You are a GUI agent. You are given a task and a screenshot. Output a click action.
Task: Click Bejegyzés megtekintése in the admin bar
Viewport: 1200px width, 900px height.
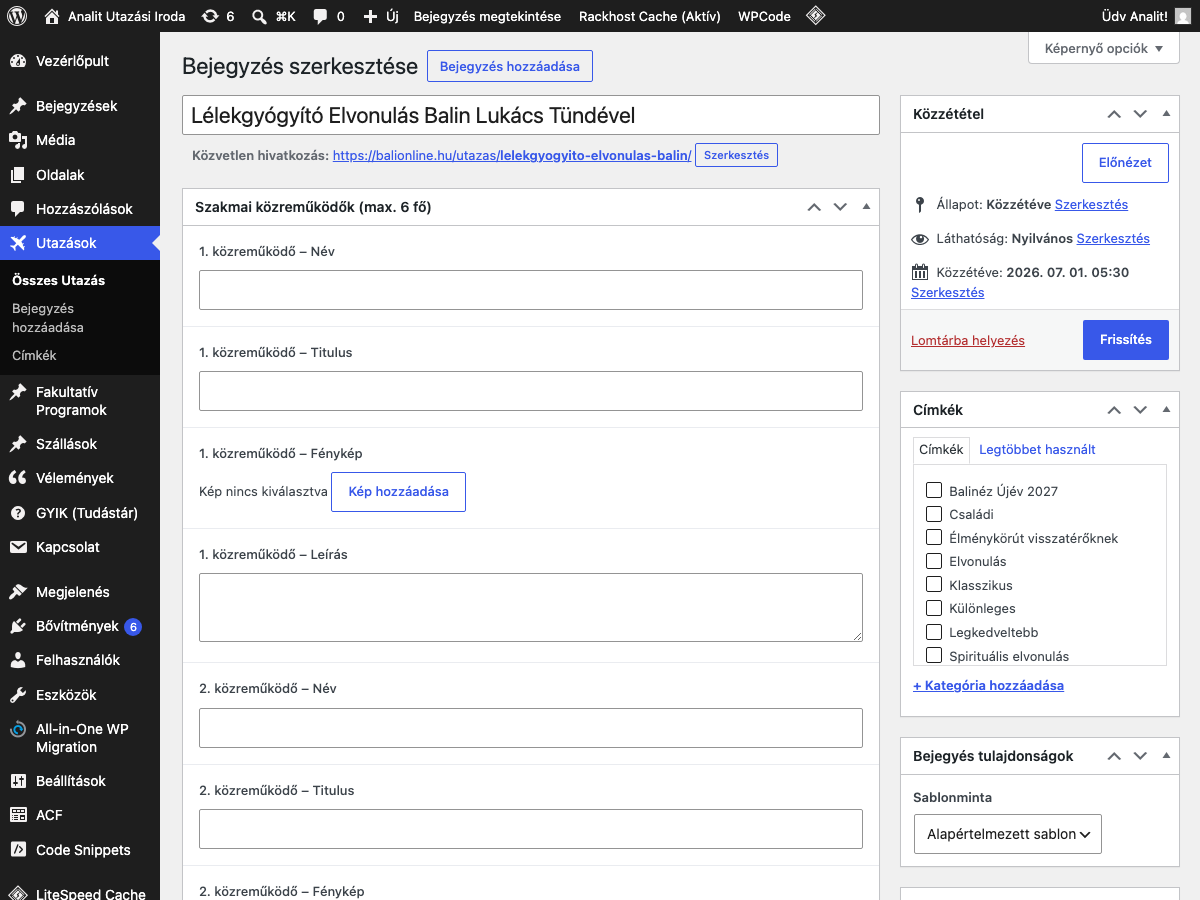(488, 16)
